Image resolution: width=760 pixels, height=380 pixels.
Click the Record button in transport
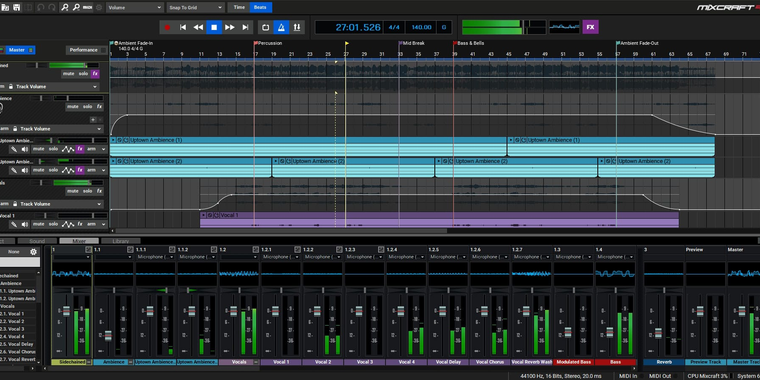tap(167, 28)
